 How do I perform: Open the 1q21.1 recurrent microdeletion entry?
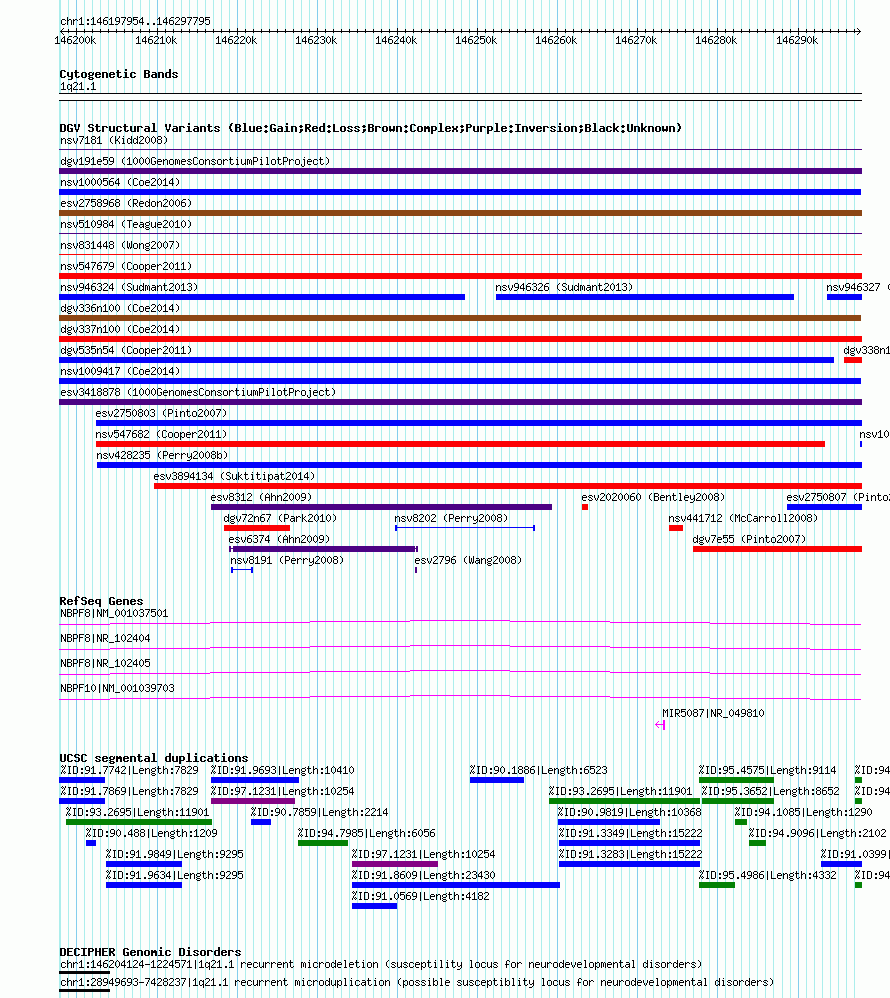point(381,964)
